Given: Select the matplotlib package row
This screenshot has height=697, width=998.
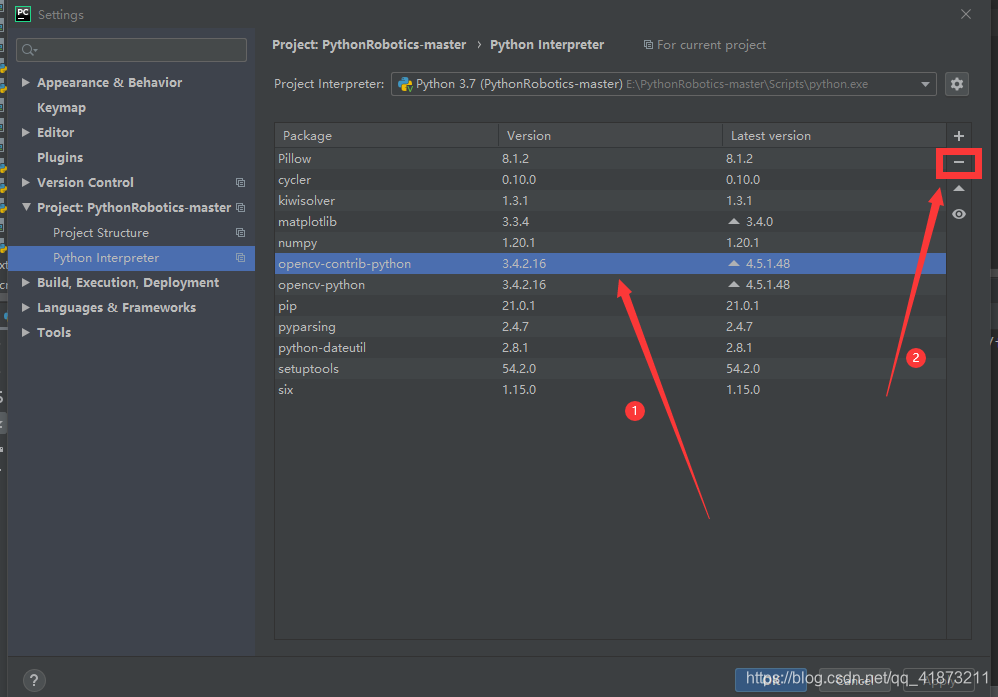Looking at the screenshot, I should pos(610,222).
